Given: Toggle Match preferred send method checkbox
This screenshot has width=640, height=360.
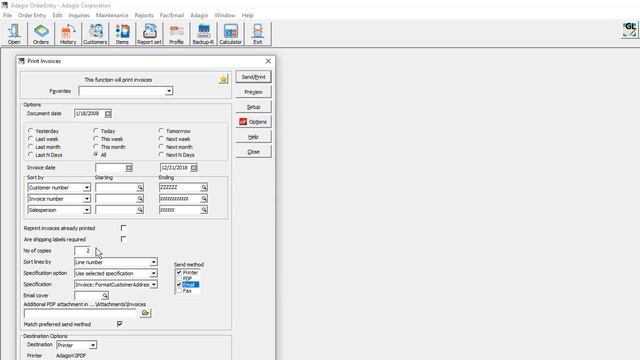Looking at the screenshot, I should click(120, 324).
